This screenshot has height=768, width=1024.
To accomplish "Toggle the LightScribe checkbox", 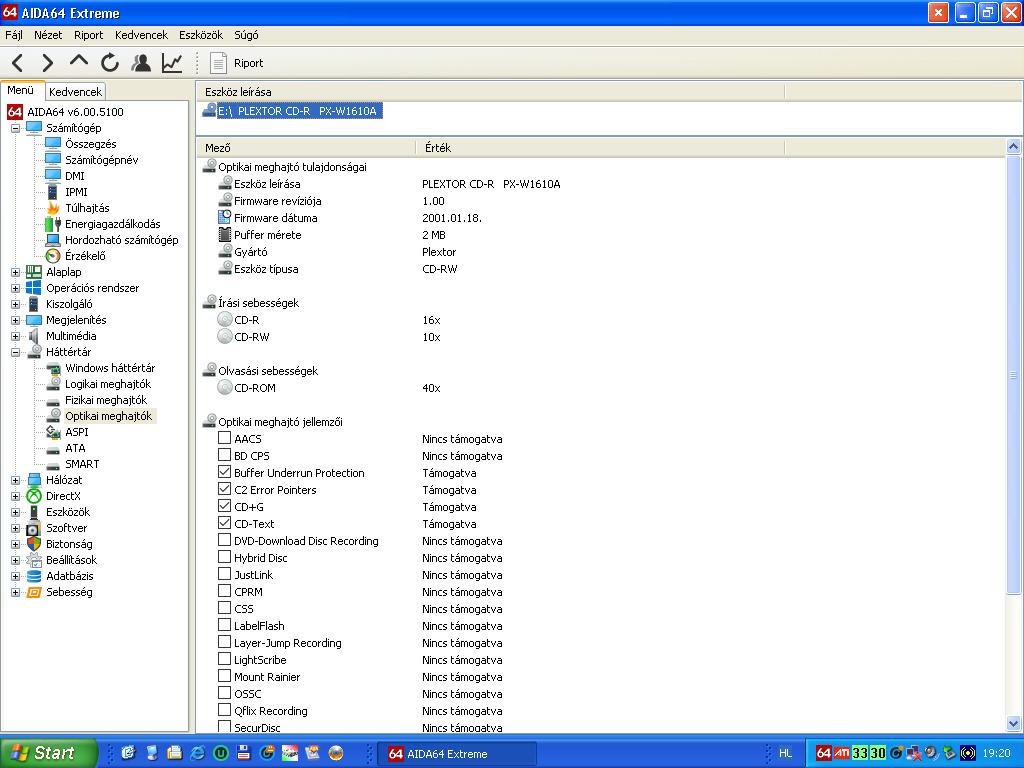I will 224,659.
